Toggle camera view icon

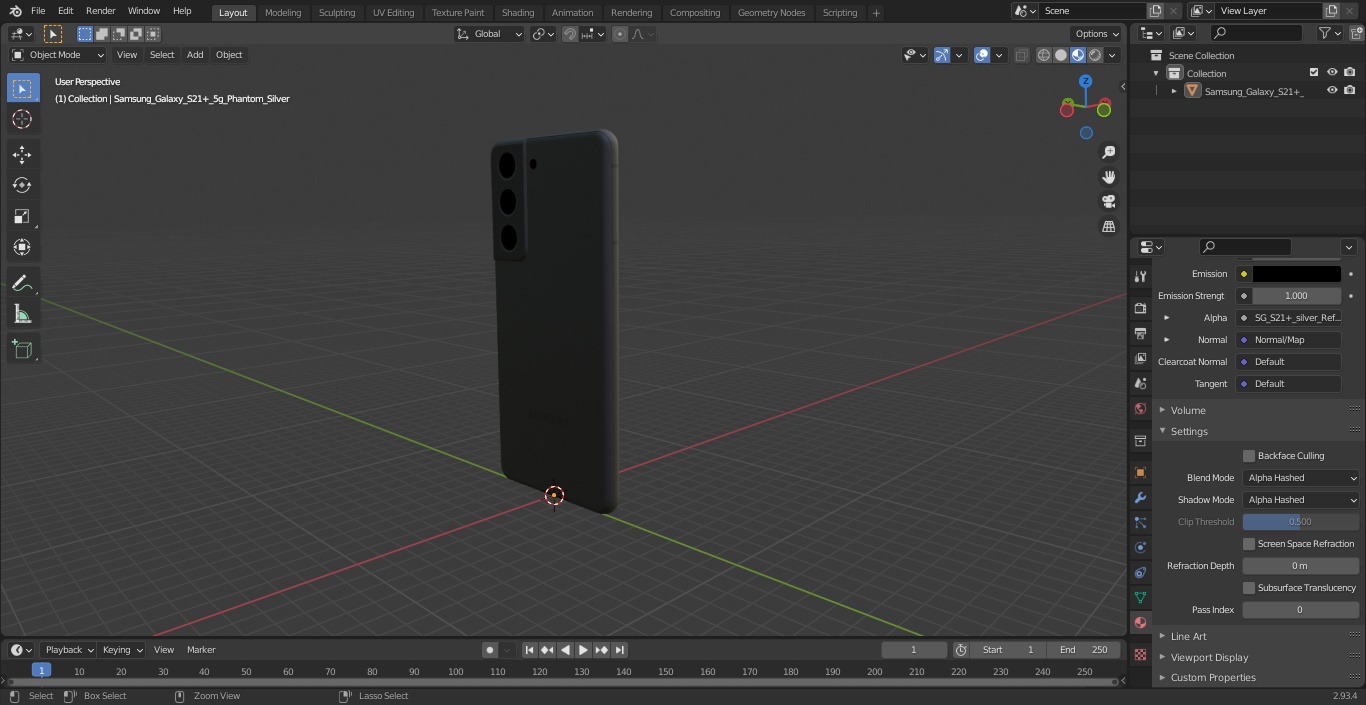[1109, 202]
